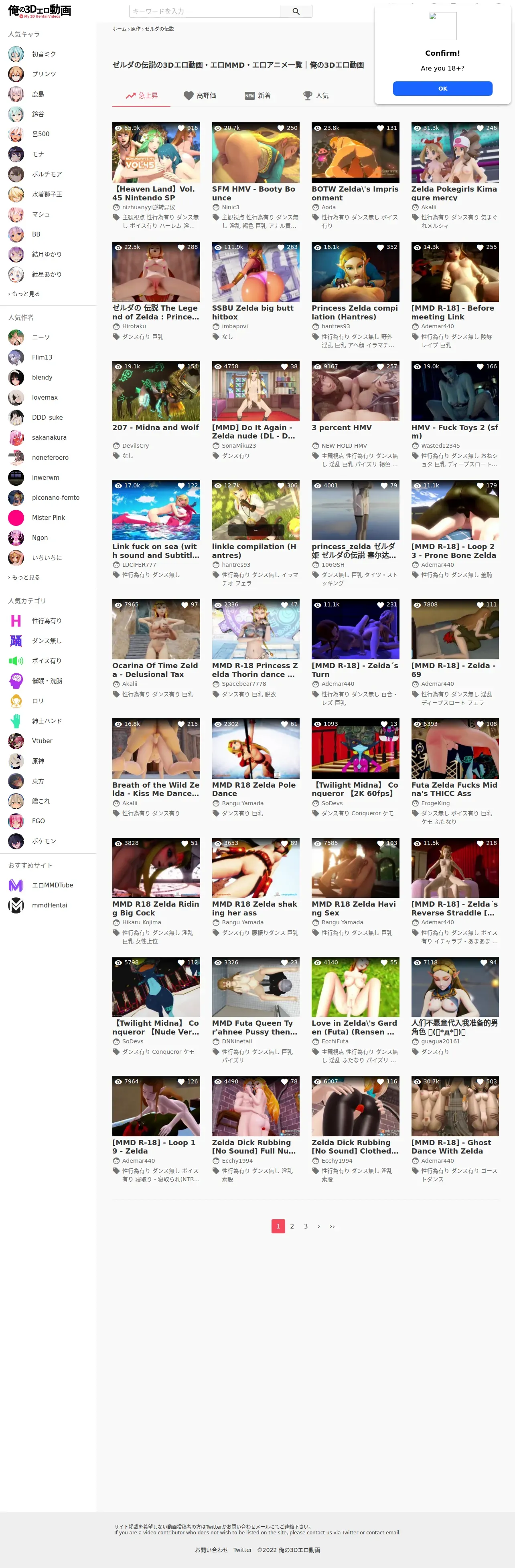
Task: Select ダンス無し category icon
Action: (x=16, y=641)
